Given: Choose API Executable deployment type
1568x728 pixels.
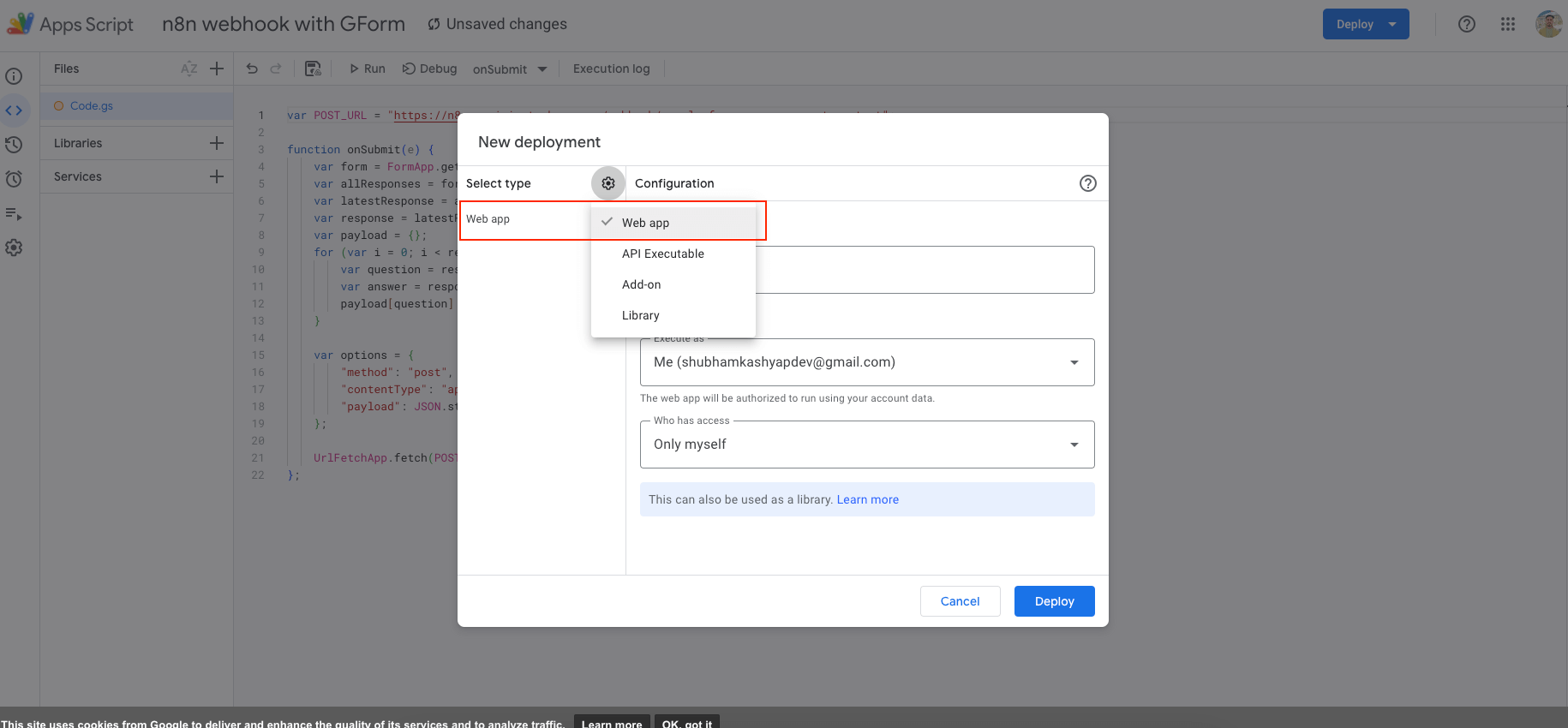Looking at the screenshot, I should point(673,254).
